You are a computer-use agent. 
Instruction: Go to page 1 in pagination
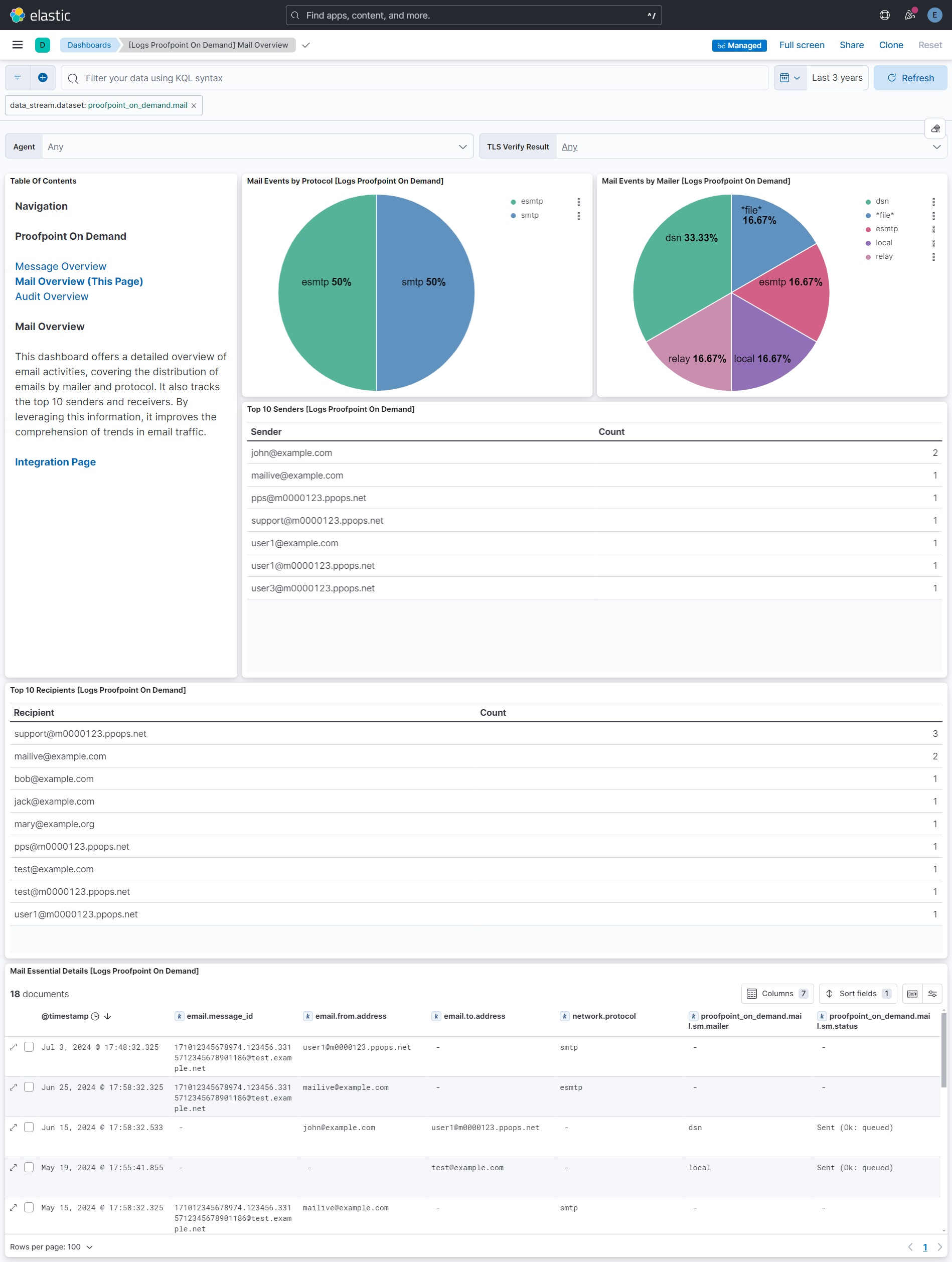pos(924,1247)
